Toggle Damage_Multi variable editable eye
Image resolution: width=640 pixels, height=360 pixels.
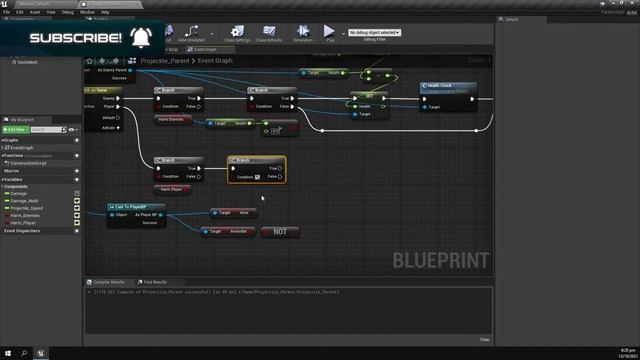pos(77,201)
